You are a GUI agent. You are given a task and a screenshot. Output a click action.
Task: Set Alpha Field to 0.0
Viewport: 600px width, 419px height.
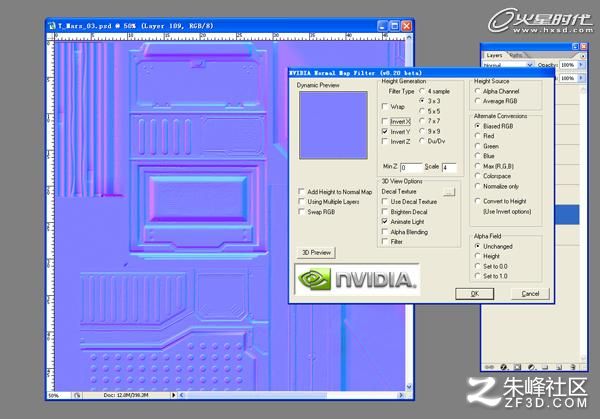(477, 266)
